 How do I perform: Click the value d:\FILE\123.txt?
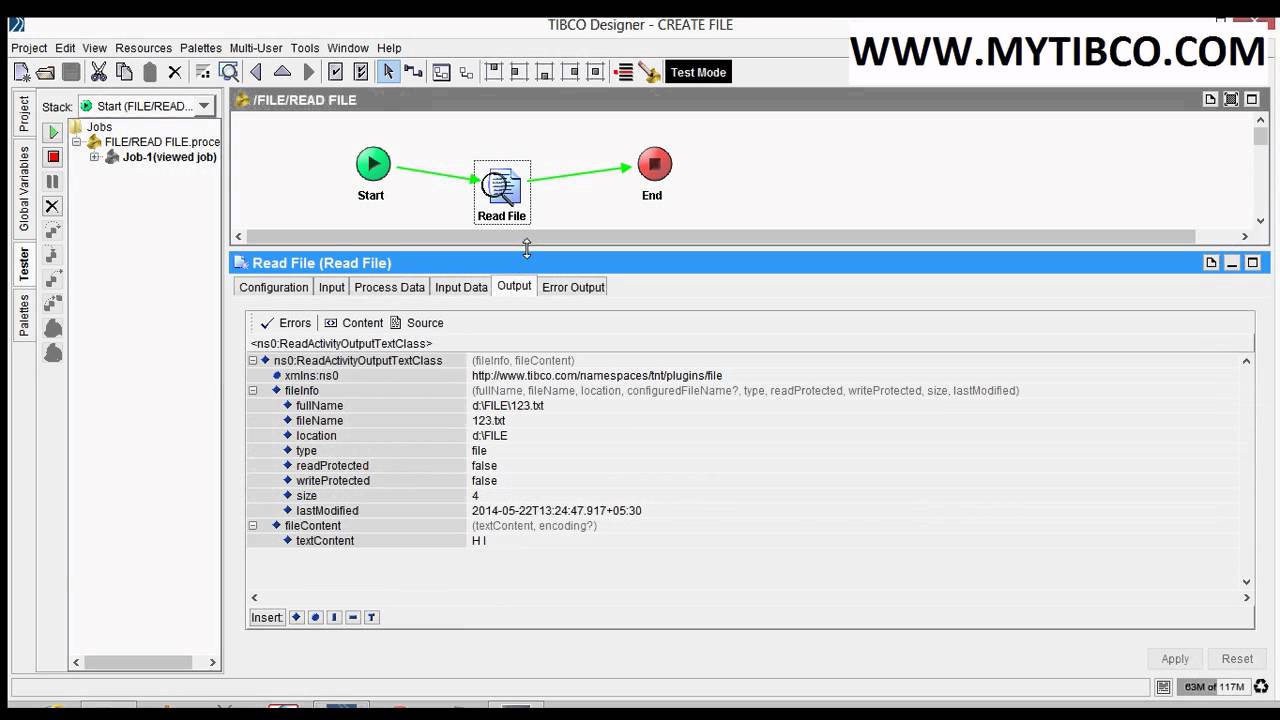pos(508,406)
